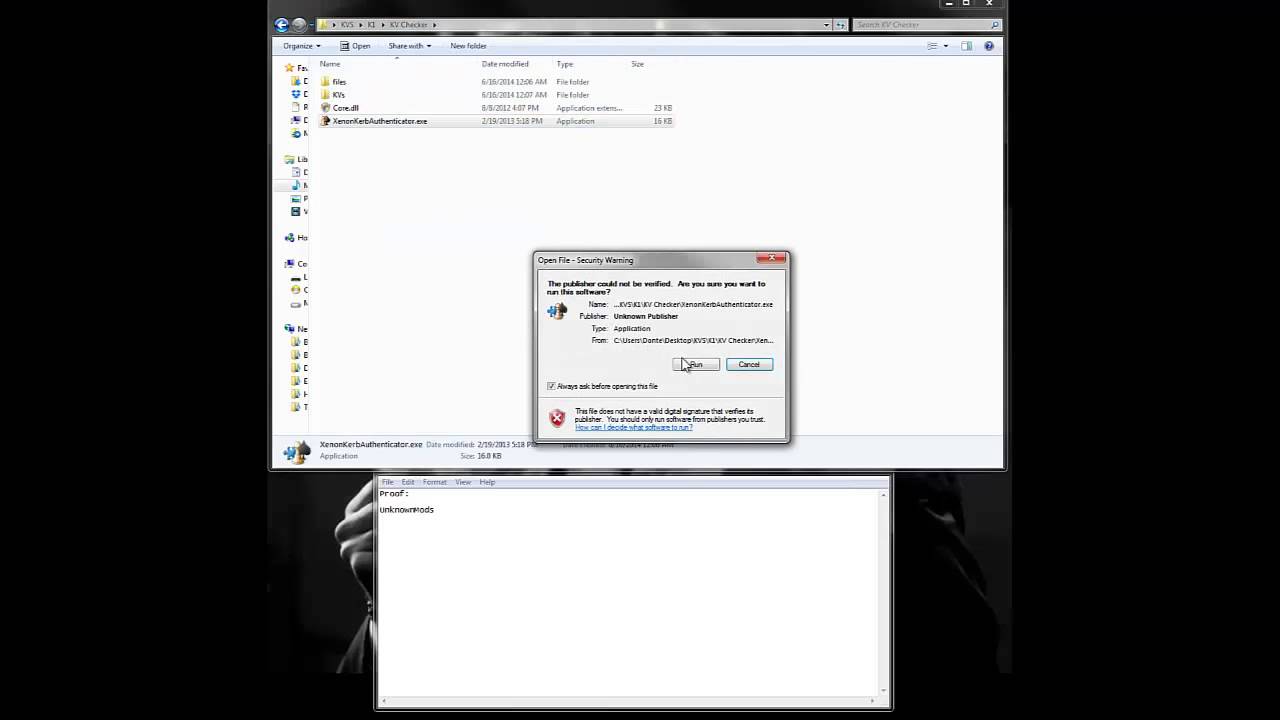The image size is (1280, 720).
Task: Select the CD drive icon under Computer
Action: coord(295,290)
